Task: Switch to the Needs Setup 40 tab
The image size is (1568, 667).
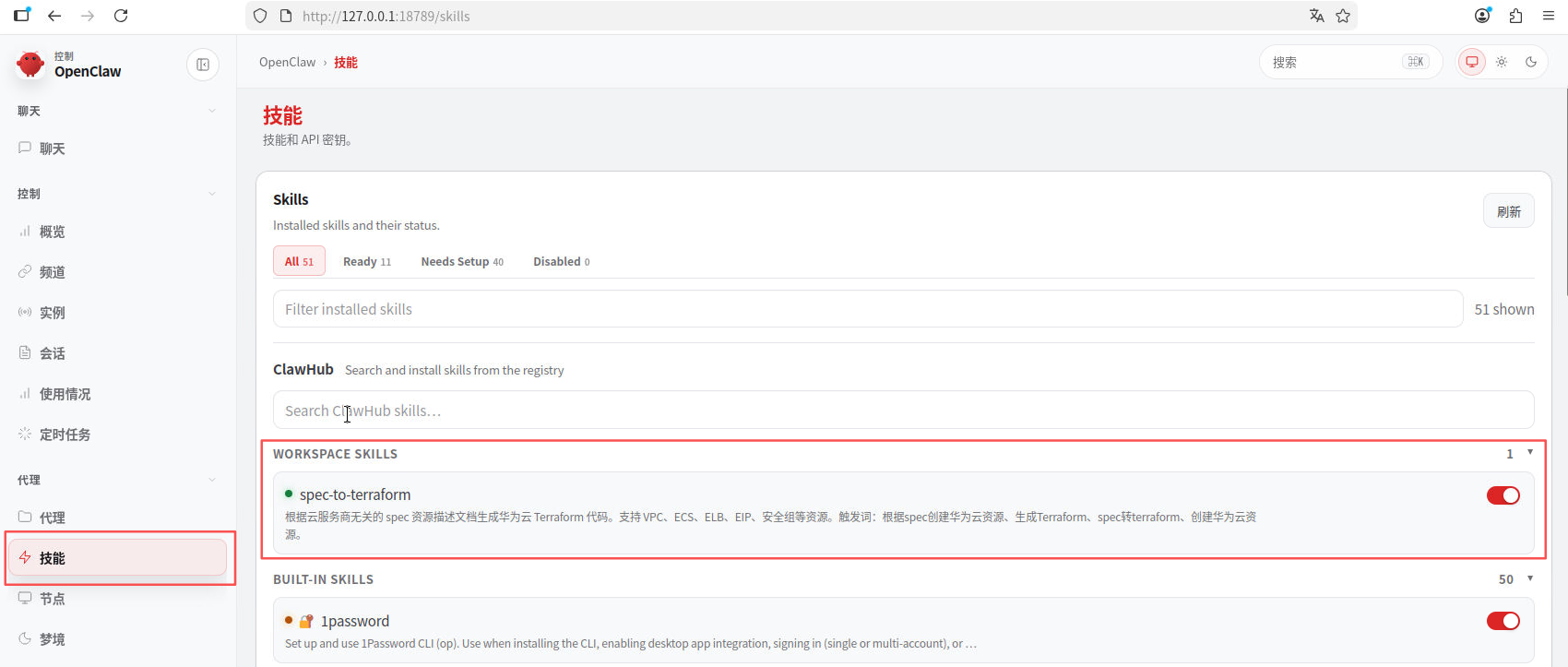Action: (x=462, y=261)
